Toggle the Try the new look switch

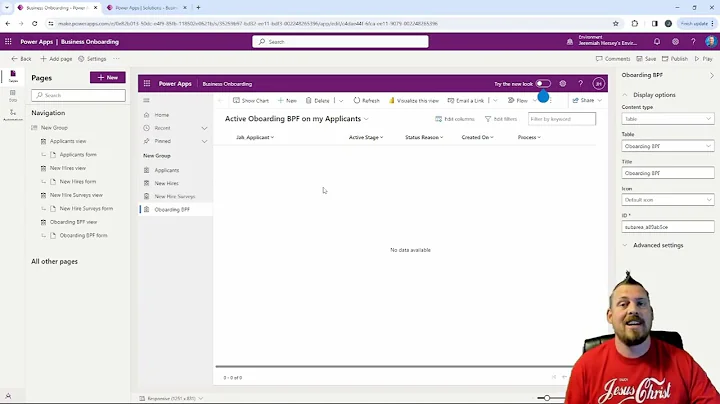(543, 84)
